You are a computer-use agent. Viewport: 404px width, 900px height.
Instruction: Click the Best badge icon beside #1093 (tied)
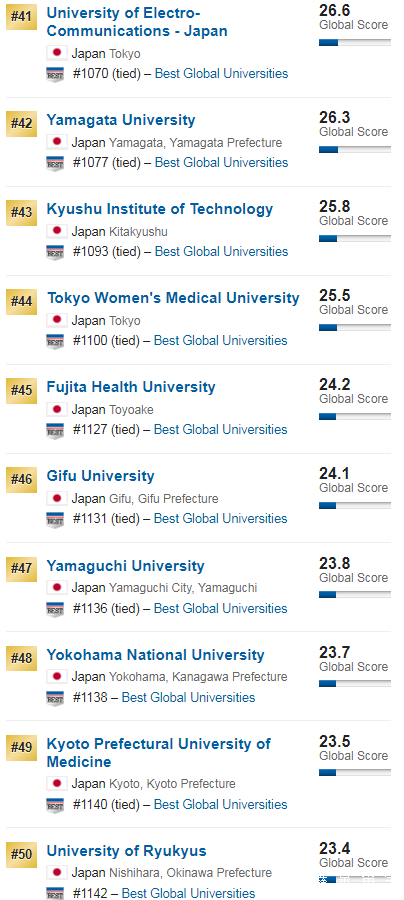pyautogui.click(x=55, y=252)
